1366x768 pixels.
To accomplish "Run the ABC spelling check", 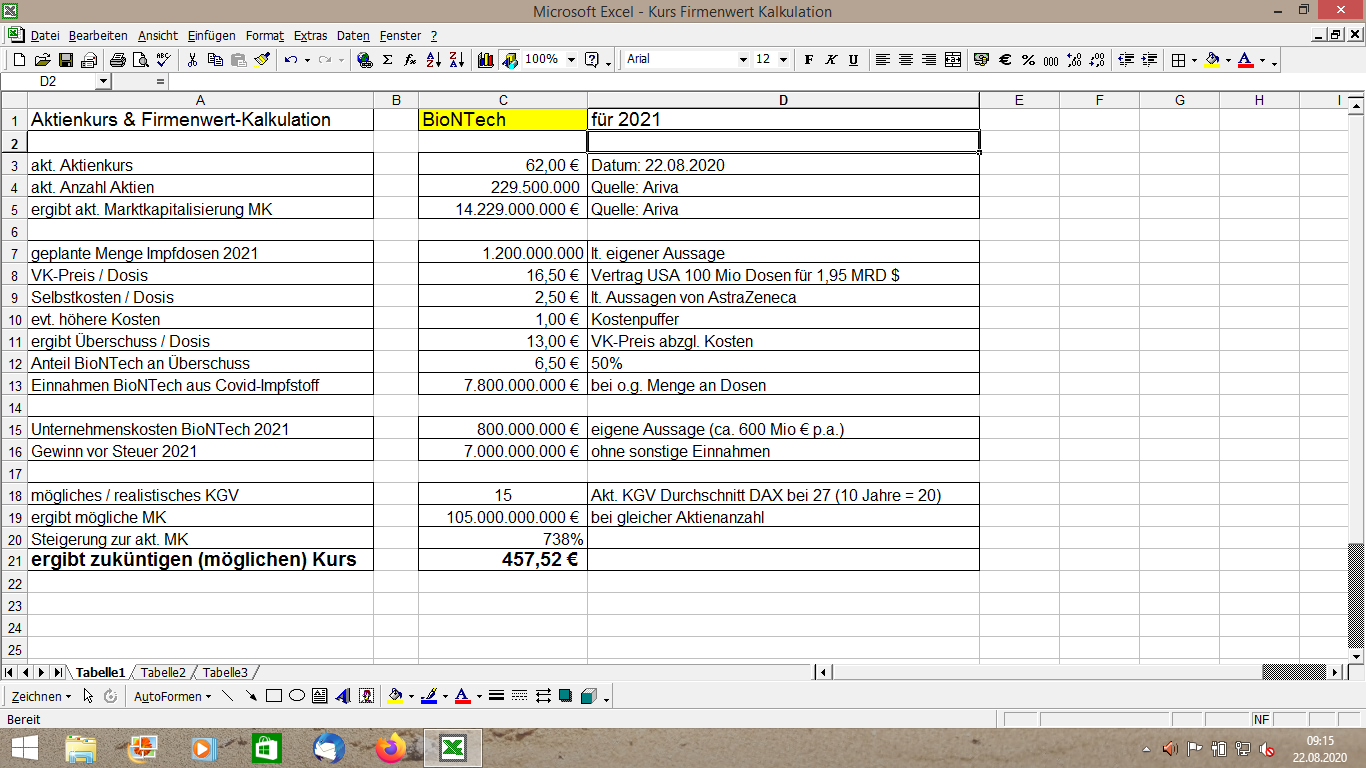I will [x=163, y=60].
